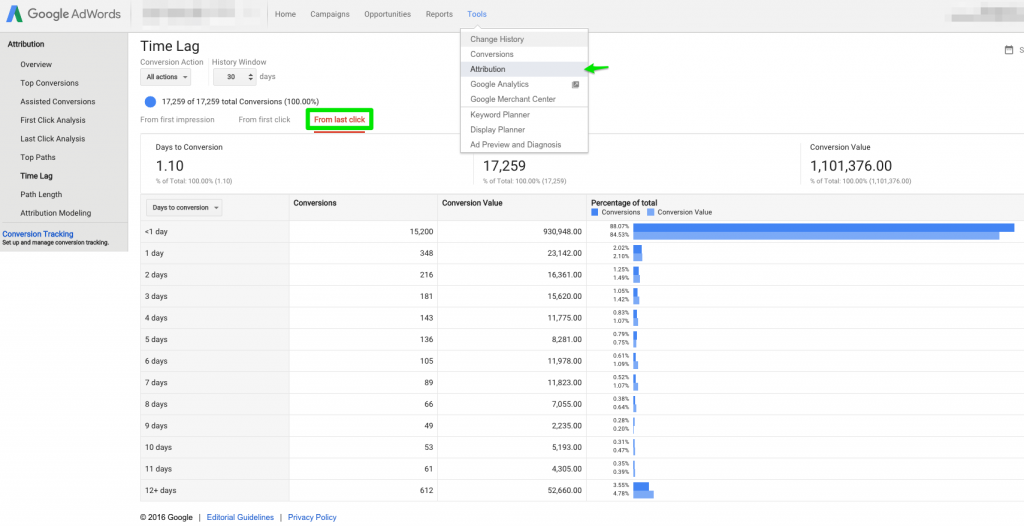Click the Attribution sidebar heading
The width and height of the screenshot is (1024, 526).
coord(26,44)
